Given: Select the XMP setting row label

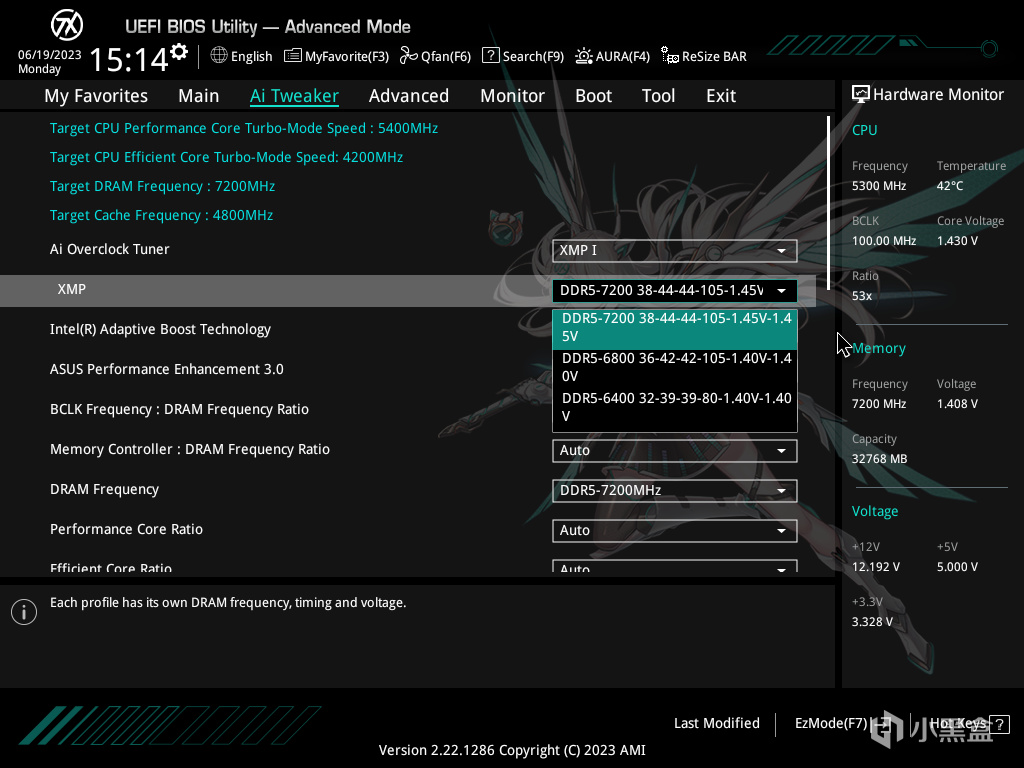Looking at the screenshot, I should (71, 289).
